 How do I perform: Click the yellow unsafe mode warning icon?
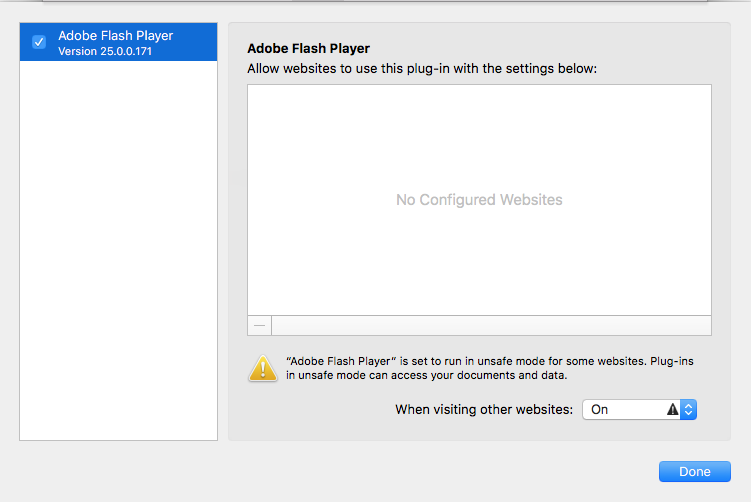click(263, 367)
